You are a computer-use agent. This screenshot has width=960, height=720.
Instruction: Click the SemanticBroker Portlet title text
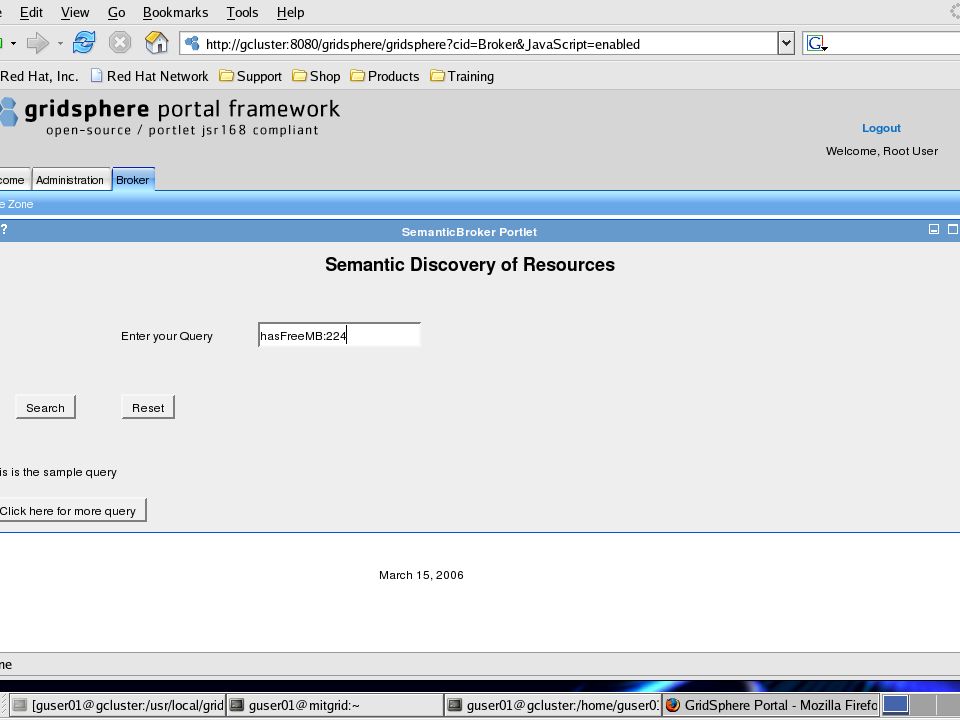click(x=469, y=232)
